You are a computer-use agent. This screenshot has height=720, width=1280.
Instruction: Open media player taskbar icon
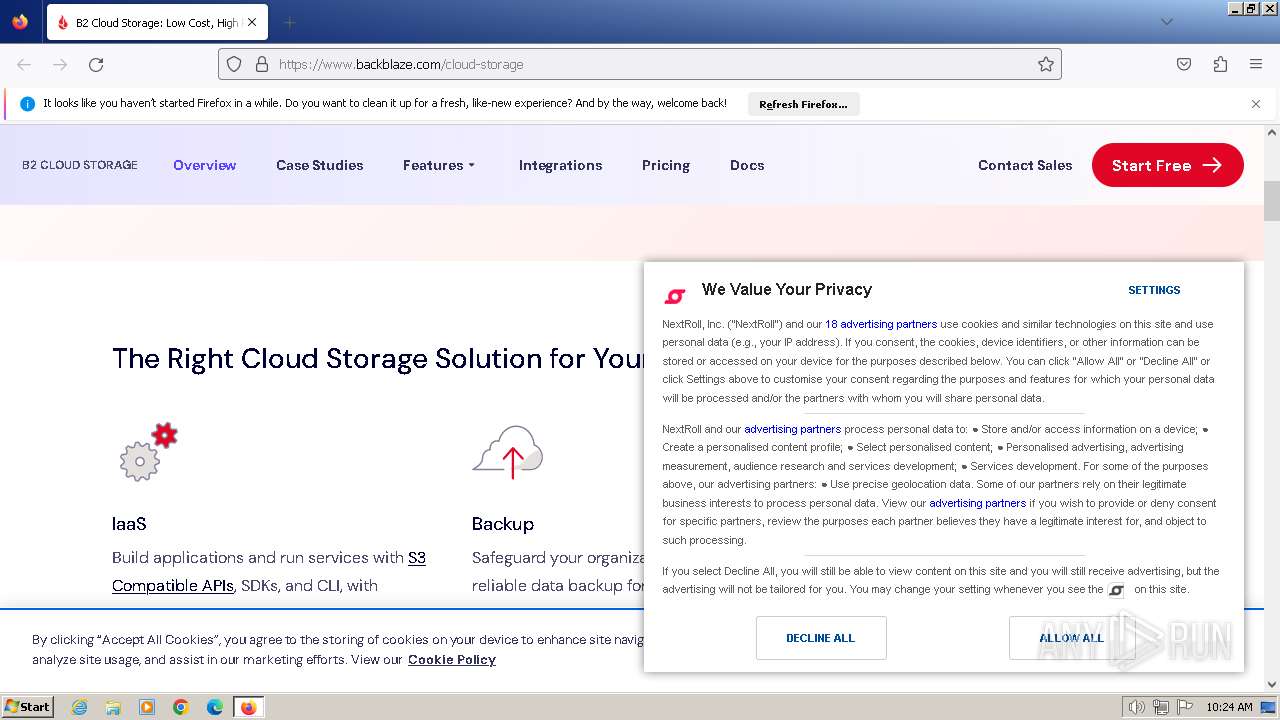tap(147, 707)
